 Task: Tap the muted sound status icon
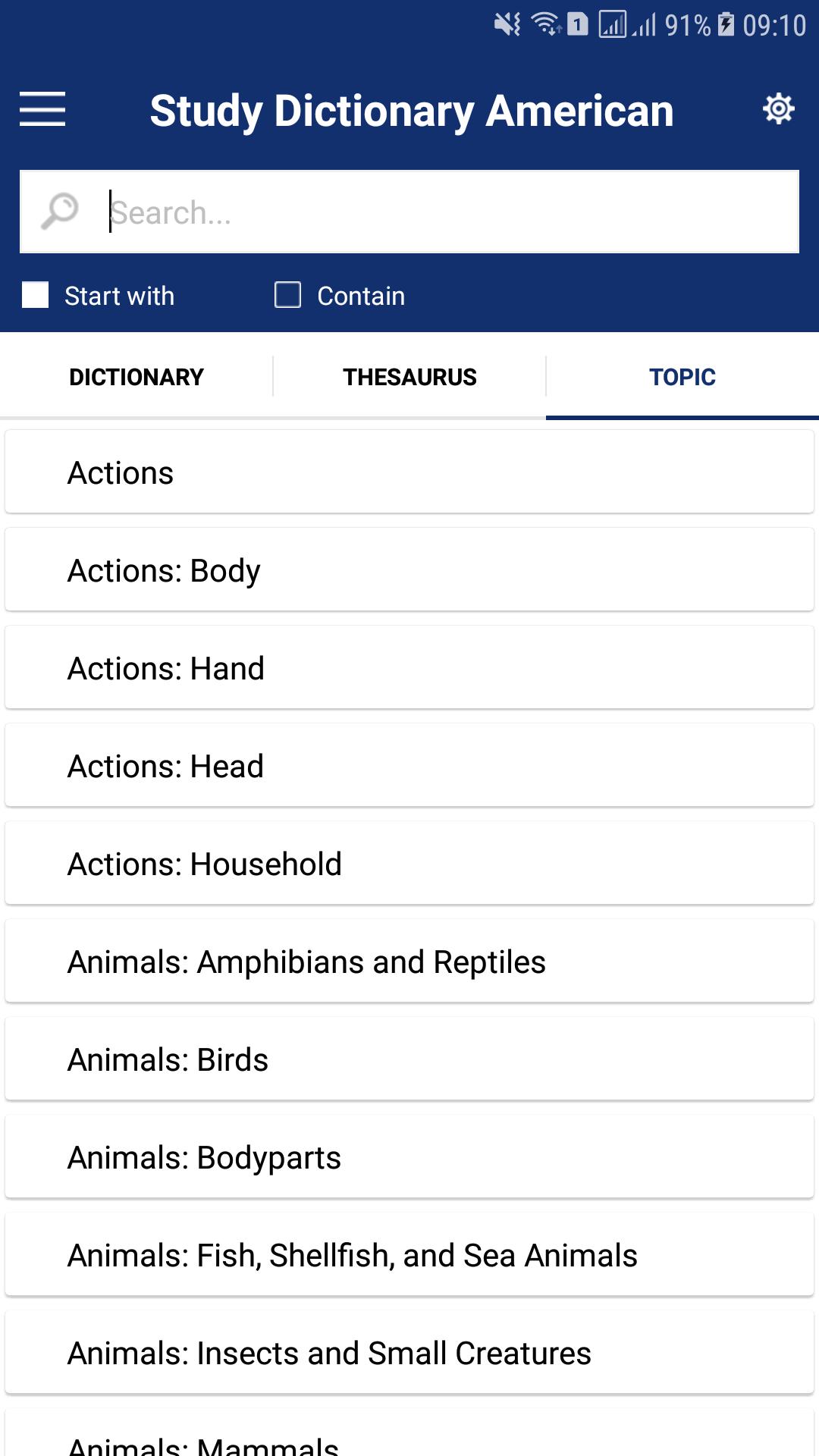[x=507, y=25]
